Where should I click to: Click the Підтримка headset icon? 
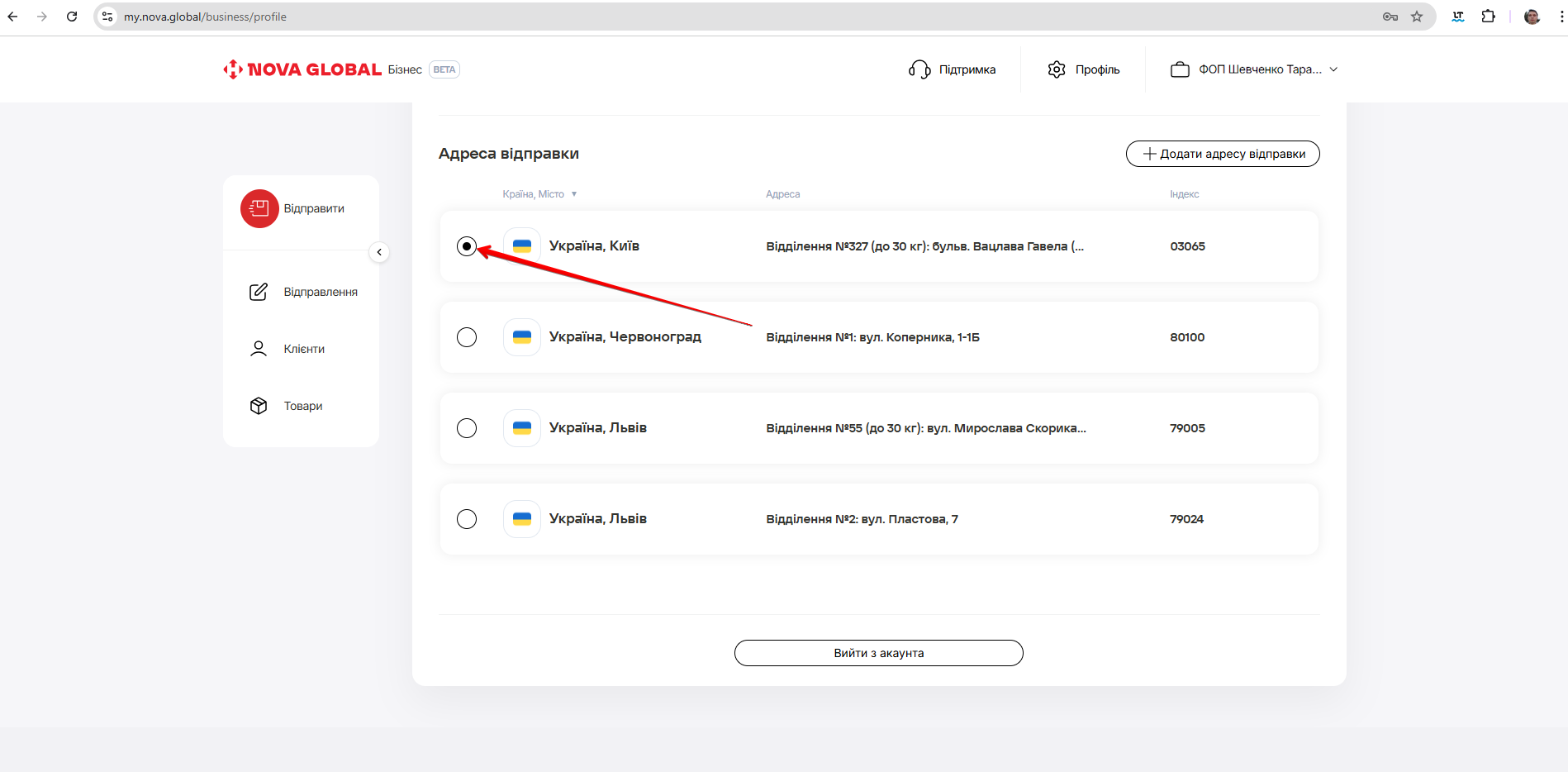pos(919,69)
